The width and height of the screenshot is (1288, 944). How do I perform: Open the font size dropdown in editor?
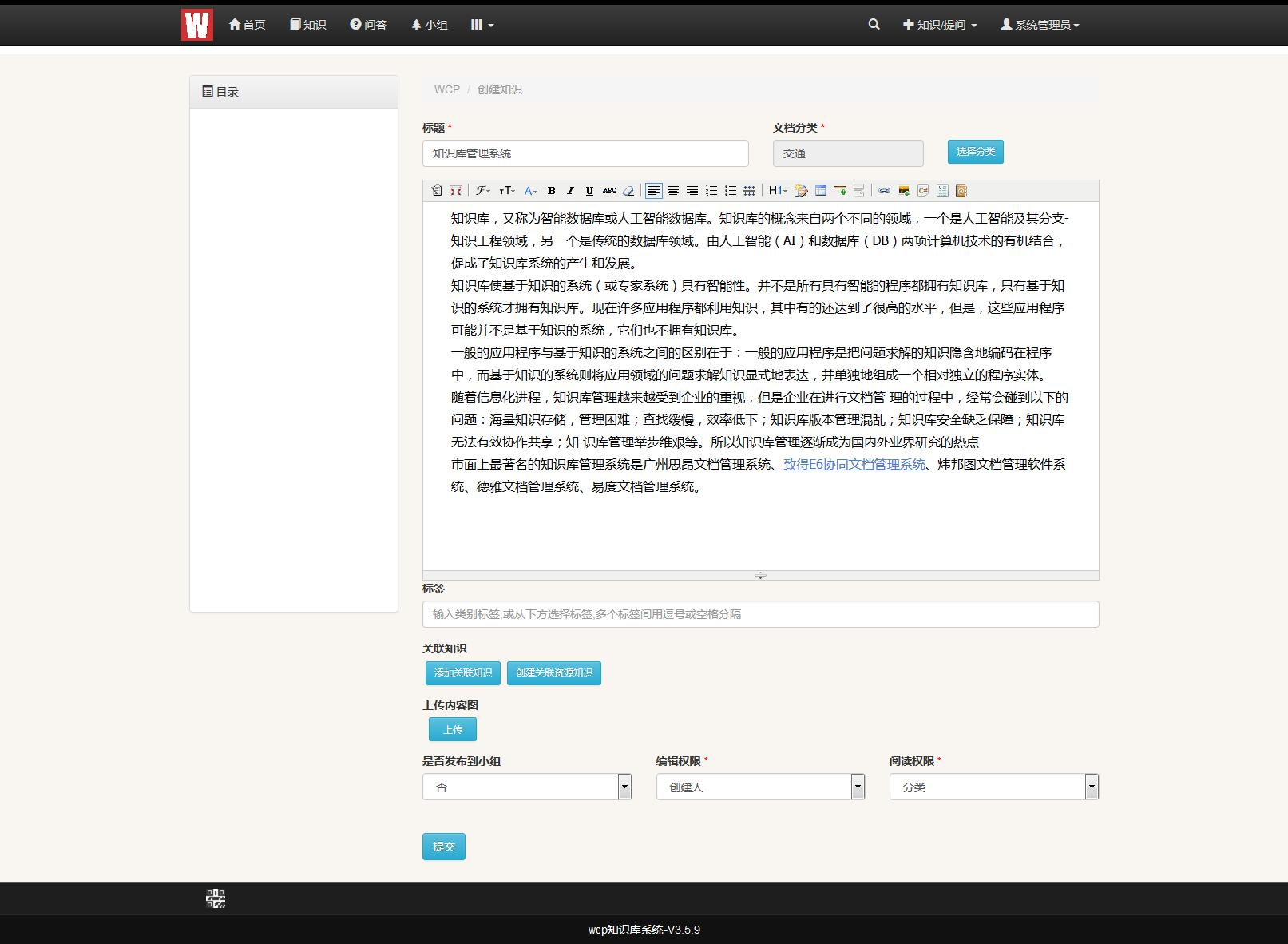(507, 191)
